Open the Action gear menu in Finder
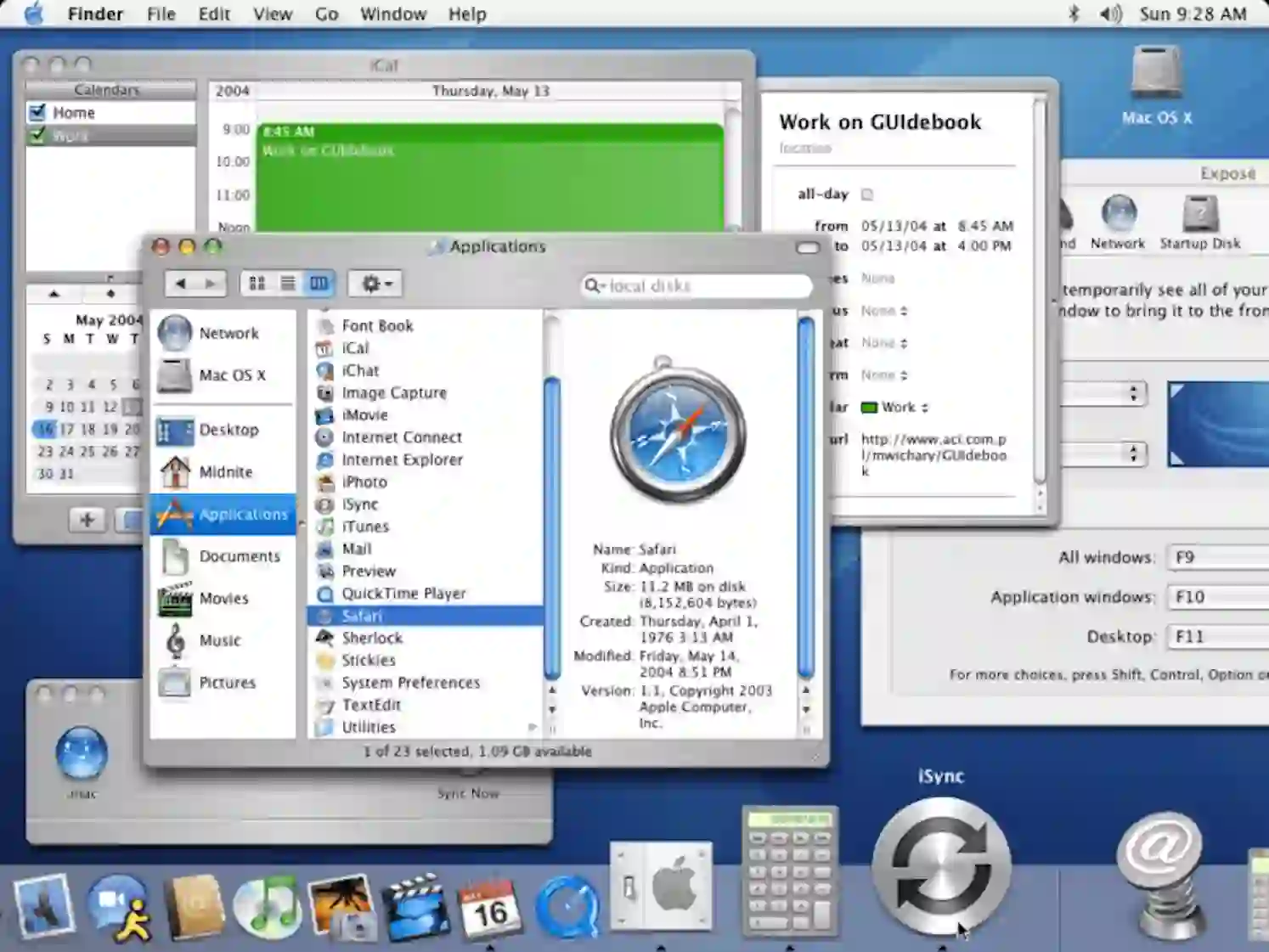This screenshot has width=1269, height=952. click(x=375, y=283)
